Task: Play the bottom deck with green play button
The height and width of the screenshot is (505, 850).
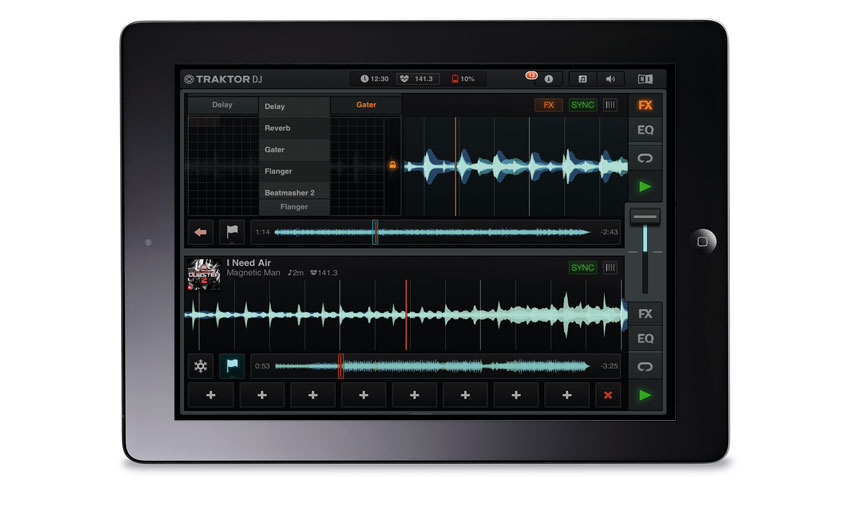Action: point(645,395)
